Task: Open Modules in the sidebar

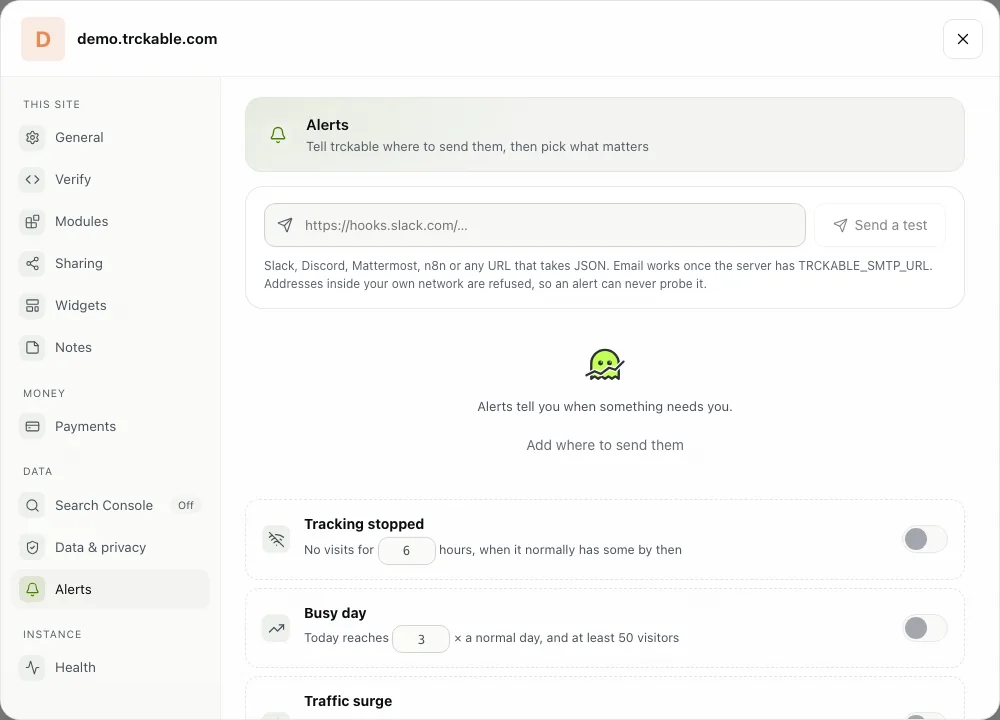Action: point(110,221)
